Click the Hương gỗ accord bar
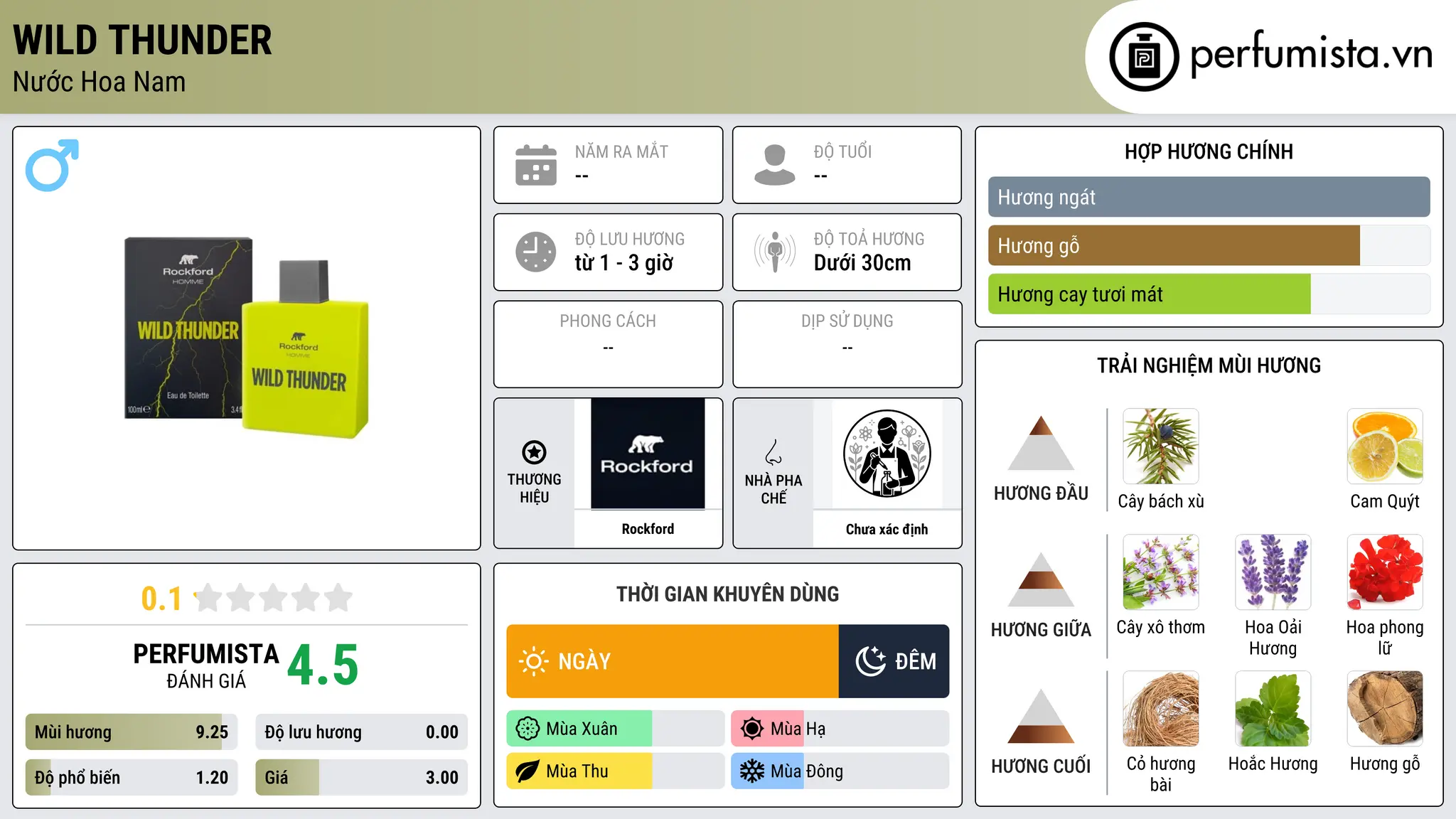Image resolution: width=1456 pixels, height=819 pixels. click(x=1209, y=245)
